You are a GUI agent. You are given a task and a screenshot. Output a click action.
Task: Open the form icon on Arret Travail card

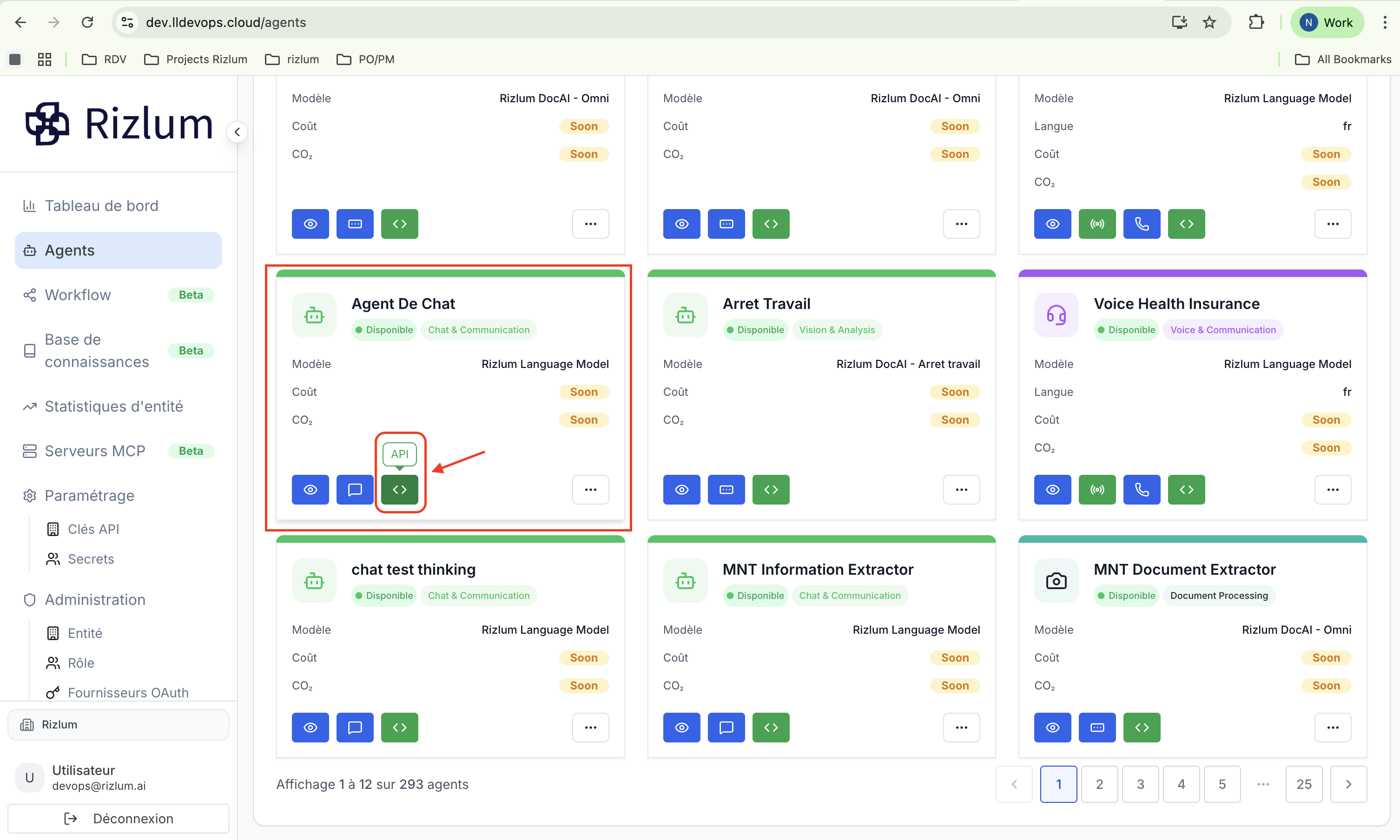[x=726, y=489]
